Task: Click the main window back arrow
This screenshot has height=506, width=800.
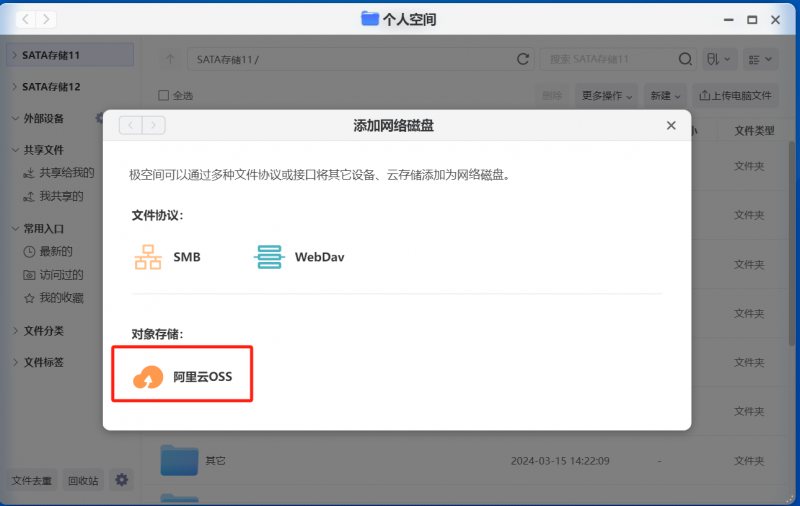Action: pos(26,19)
